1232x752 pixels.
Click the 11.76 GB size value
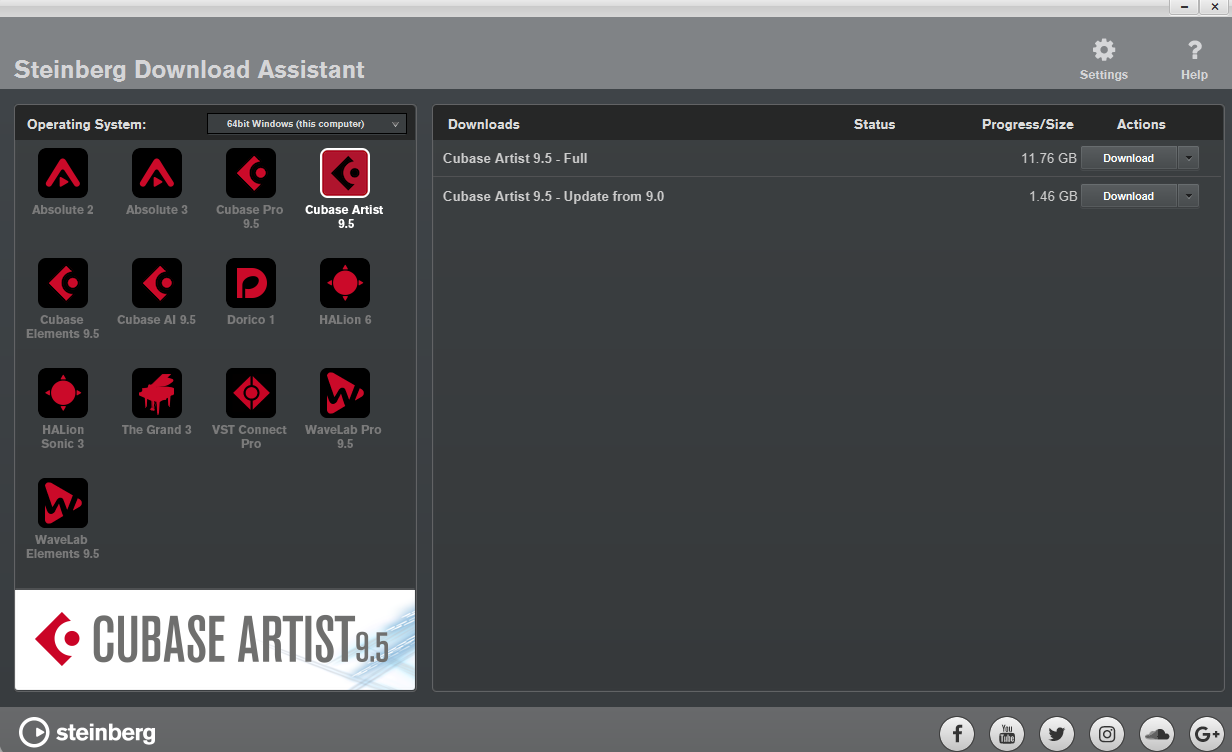(x=1049, y=158)
